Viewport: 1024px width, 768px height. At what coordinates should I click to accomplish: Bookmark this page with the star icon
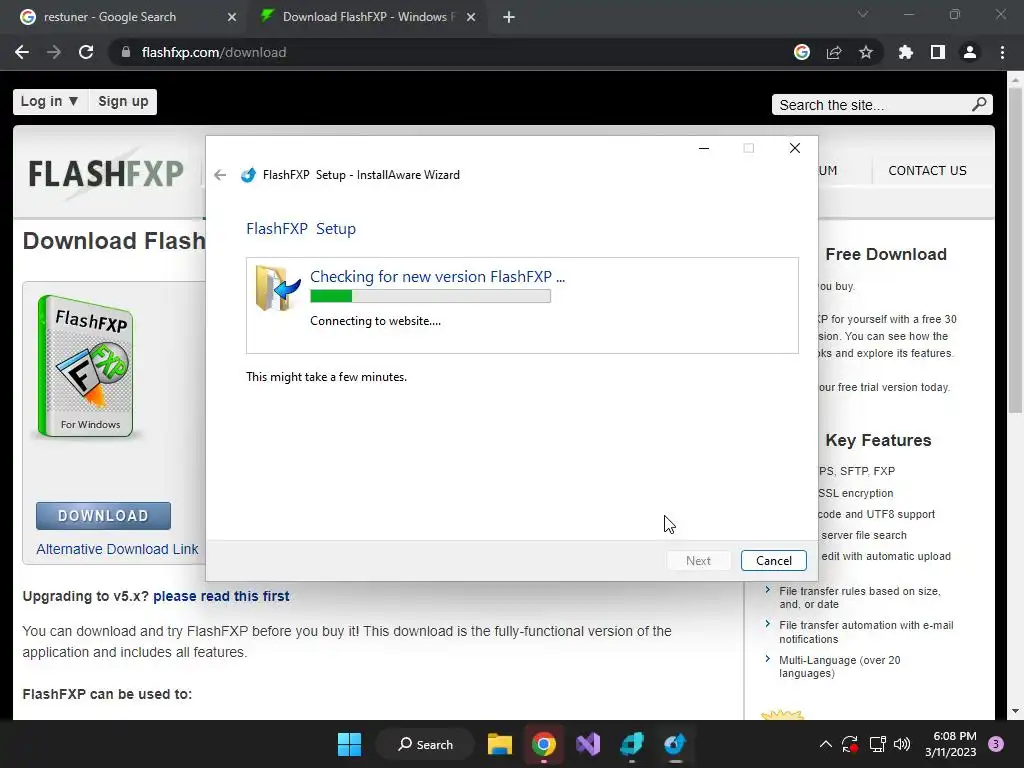pyautogui.click(x=865, y=52)
